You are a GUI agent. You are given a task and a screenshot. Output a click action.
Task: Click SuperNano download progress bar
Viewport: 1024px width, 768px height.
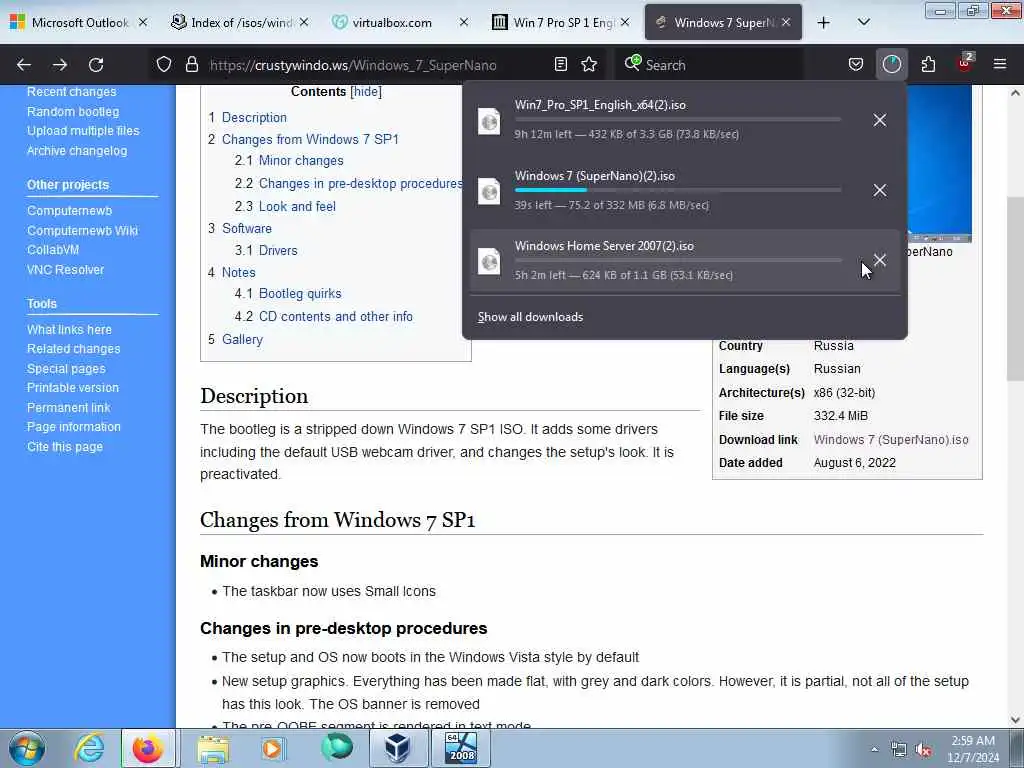[x=678, y=190]
